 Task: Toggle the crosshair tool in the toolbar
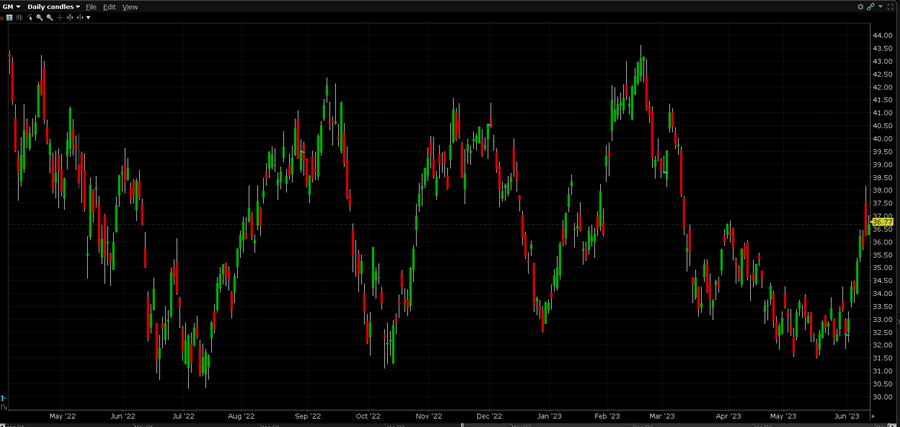60,17
